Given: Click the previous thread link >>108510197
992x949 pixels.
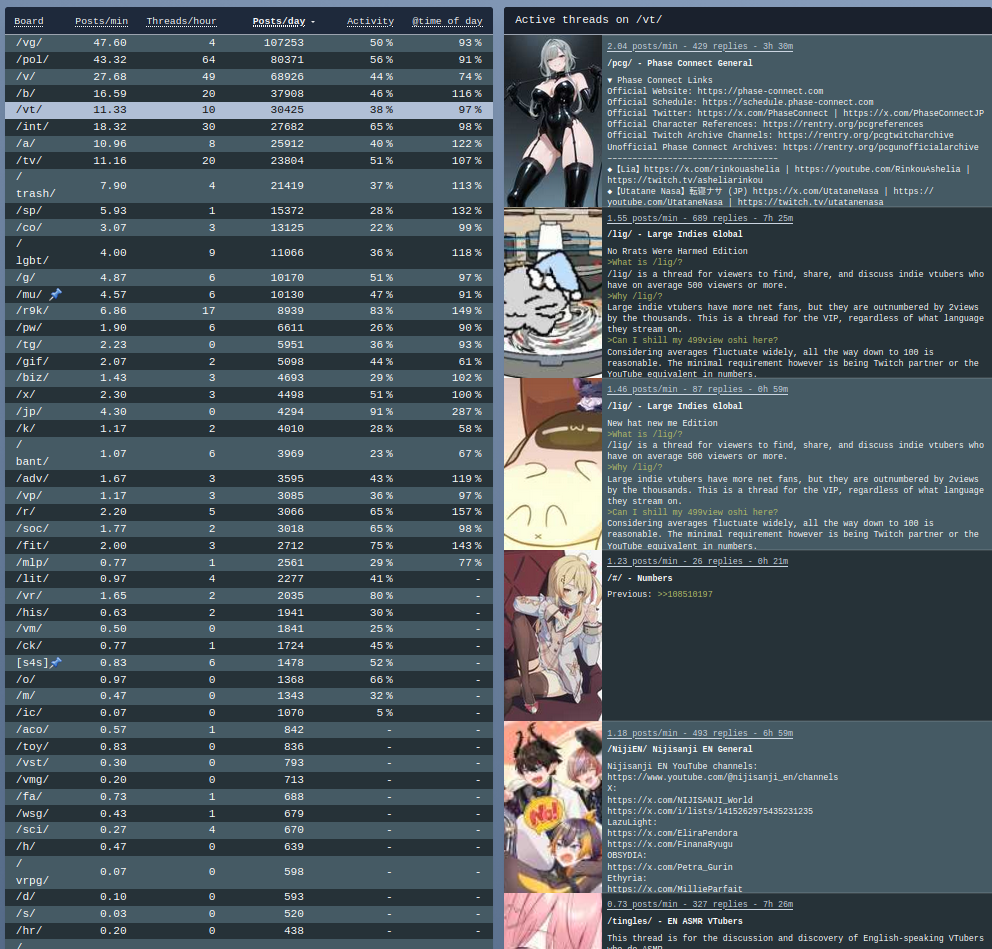Looking at the screenshot, I should coord(685,594).
